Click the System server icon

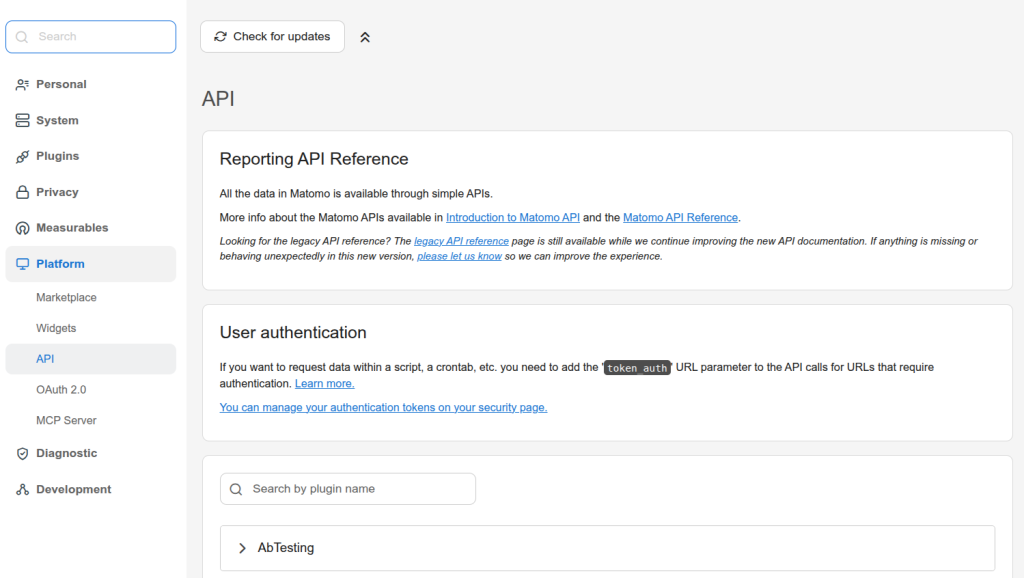pos(22,120)
